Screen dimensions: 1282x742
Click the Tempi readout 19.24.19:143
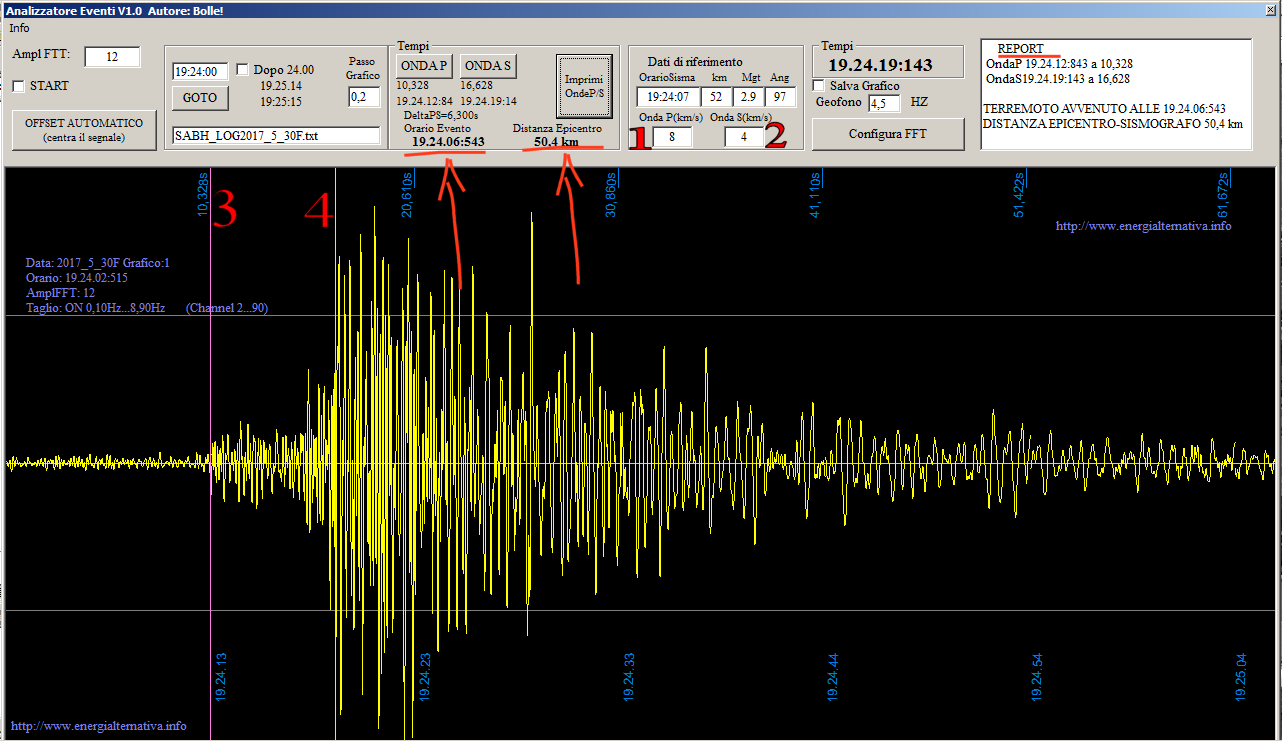(x=880, y=65)
